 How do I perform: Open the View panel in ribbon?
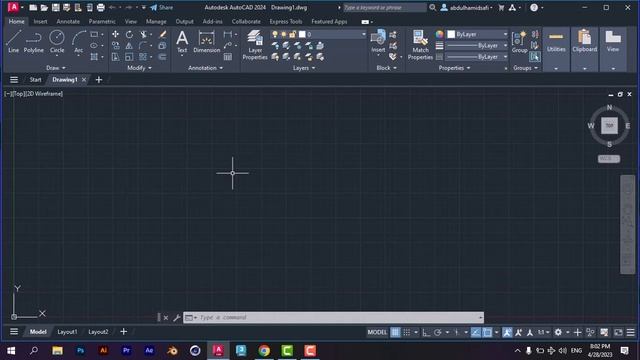[613, 49]
